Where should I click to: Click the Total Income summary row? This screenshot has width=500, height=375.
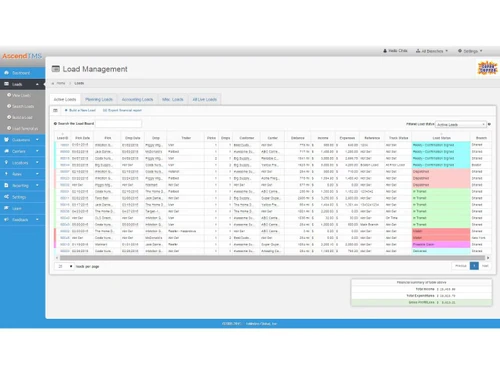tap(422, 289)
